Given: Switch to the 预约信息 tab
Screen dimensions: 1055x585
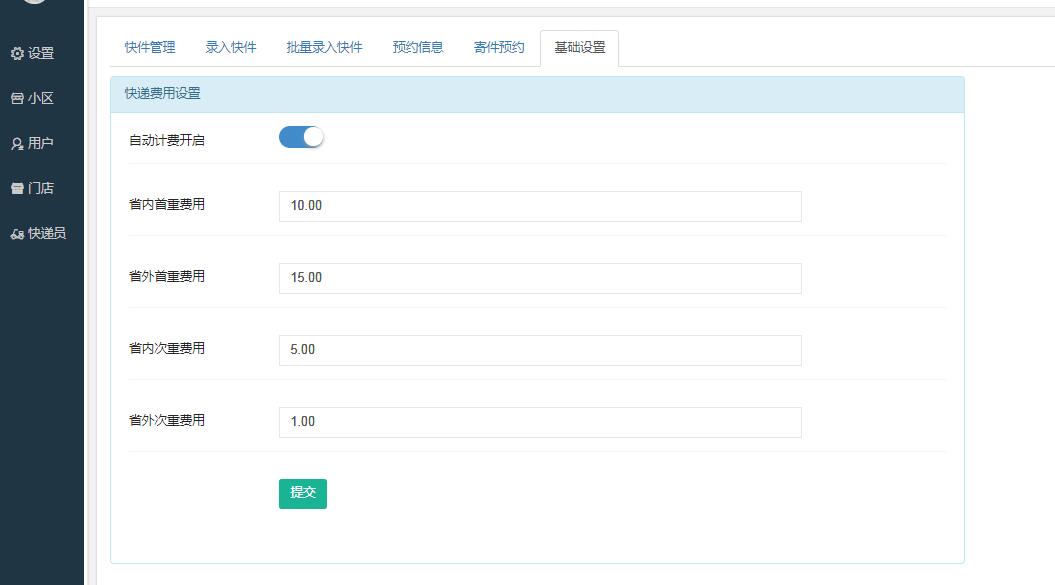Looking at the screenshot, I should pyautogui.click(x=417, y=46).
